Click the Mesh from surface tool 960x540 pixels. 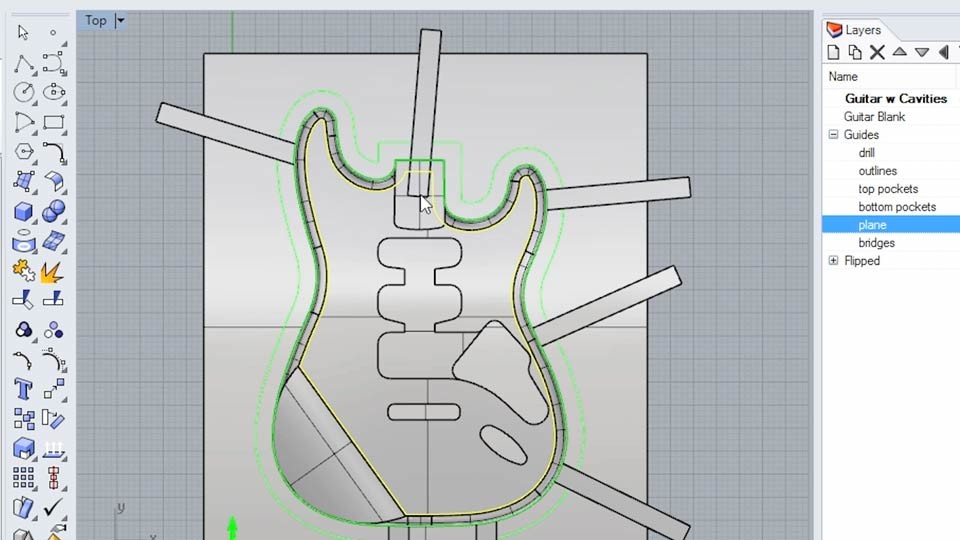(x=53, y=241)
